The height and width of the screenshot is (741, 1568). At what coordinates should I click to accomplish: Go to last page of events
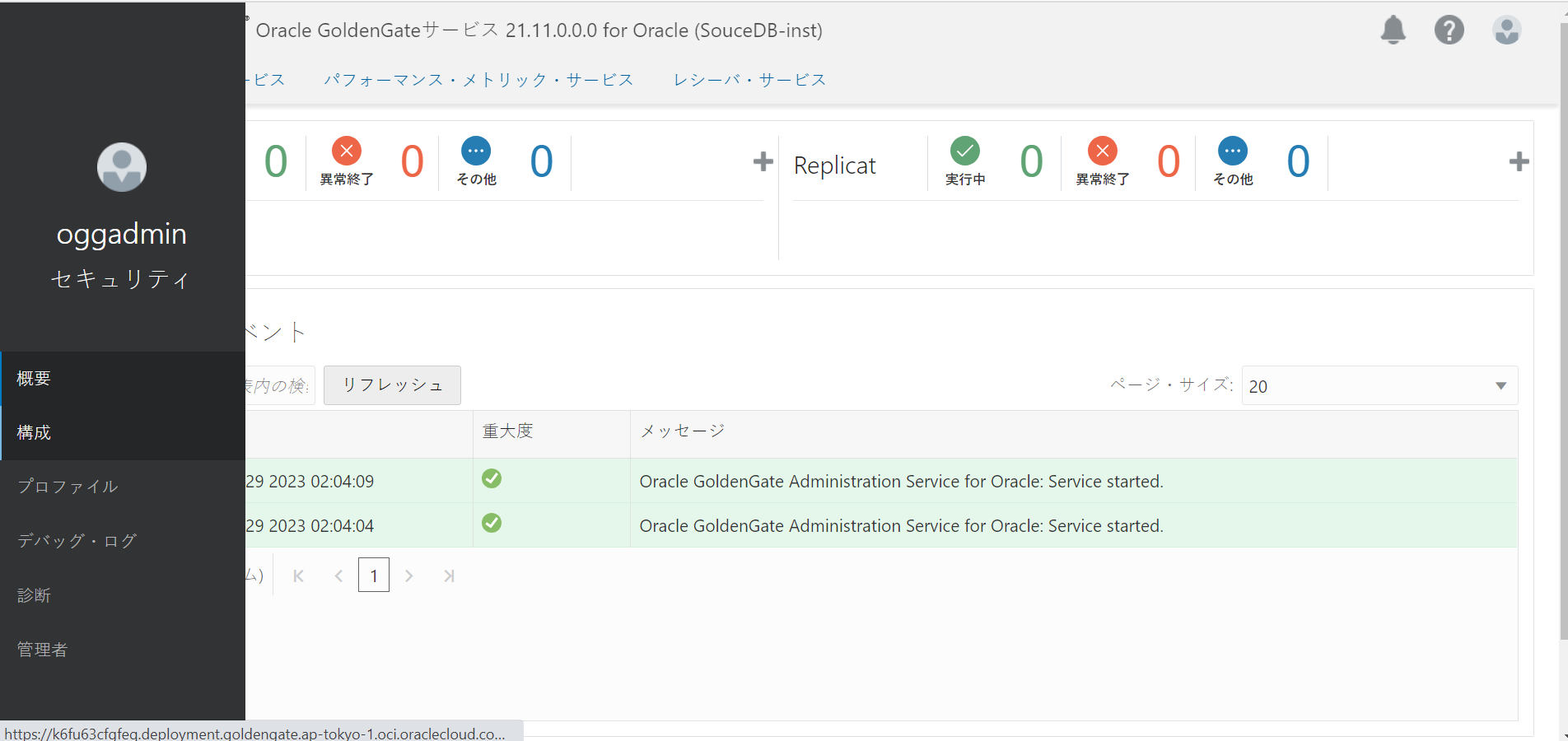click(x=449, y=576)
